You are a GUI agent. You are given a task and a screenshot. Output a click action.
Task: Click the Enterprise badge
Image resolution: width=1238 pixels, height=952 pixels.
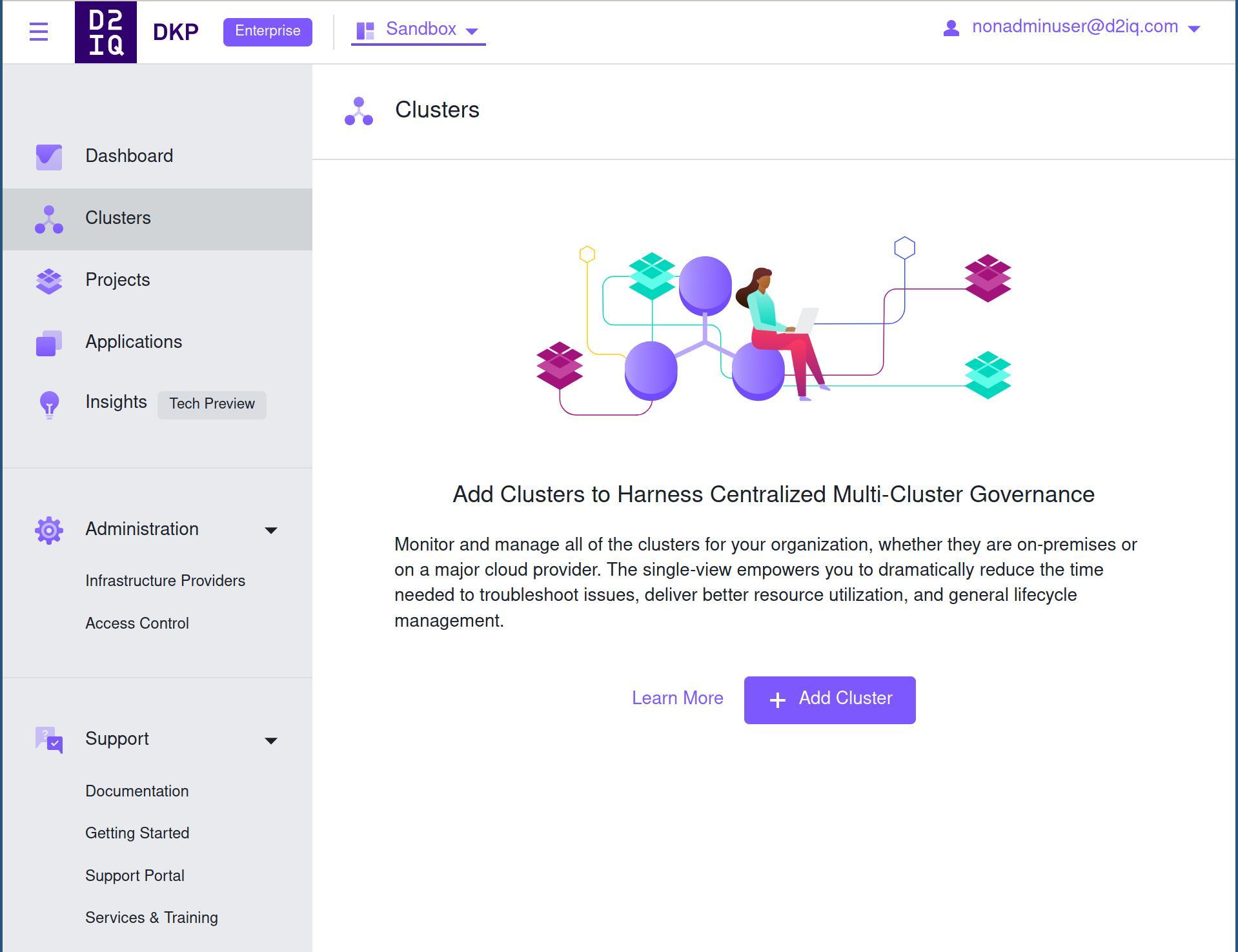point(268,32)
